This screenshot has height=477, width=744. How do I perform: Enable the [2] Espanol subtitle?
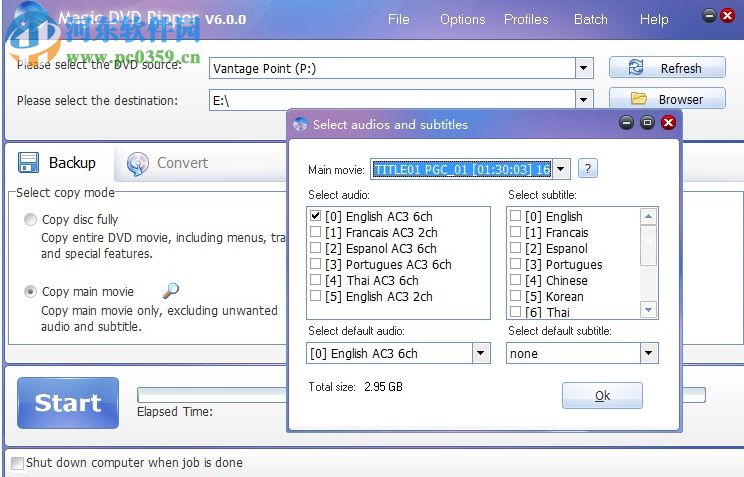coord(515,248)
